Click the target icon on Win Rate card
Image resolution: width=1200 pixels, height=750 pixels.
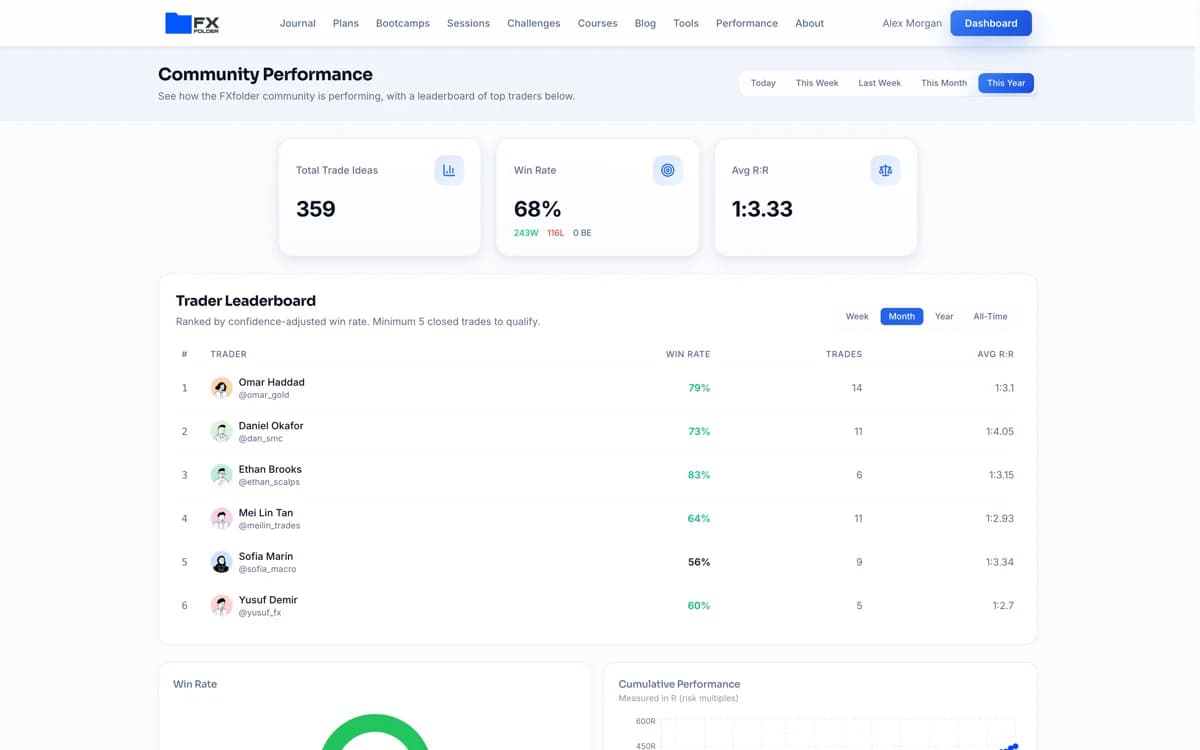click(x=667, y=170)
